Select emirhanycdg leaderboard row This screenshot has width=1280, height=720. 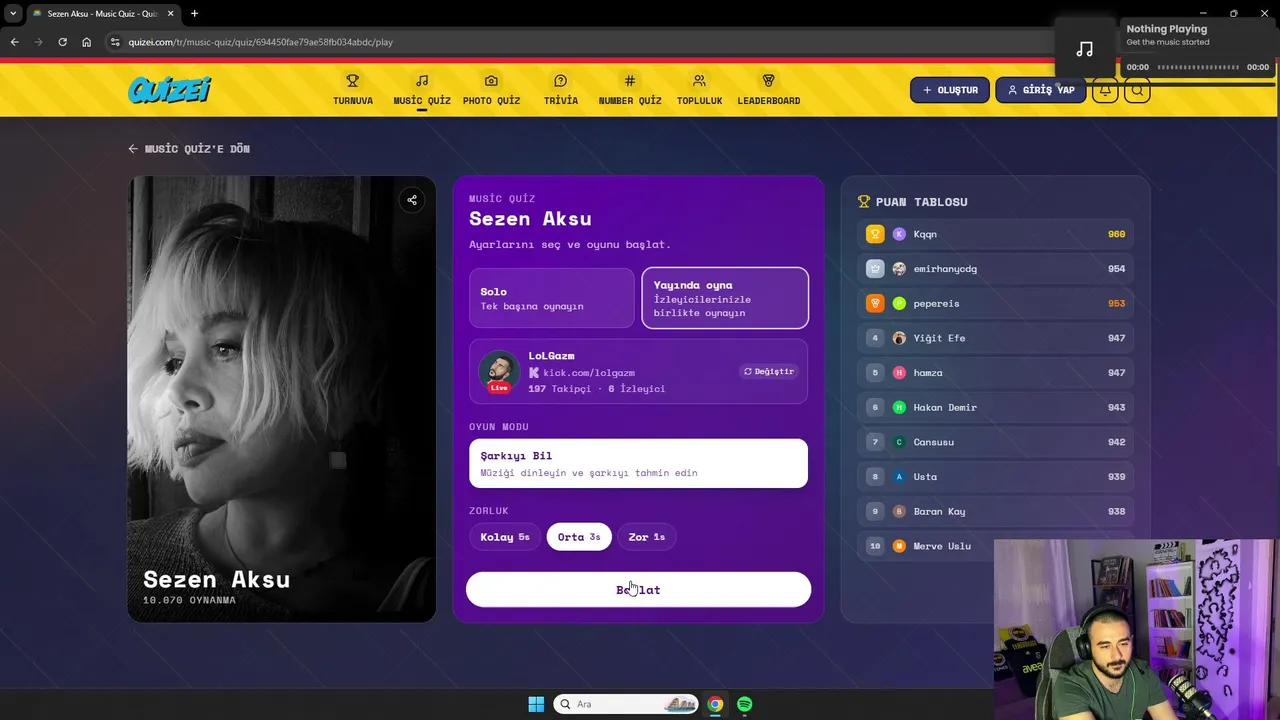click(x=996, y=269)
